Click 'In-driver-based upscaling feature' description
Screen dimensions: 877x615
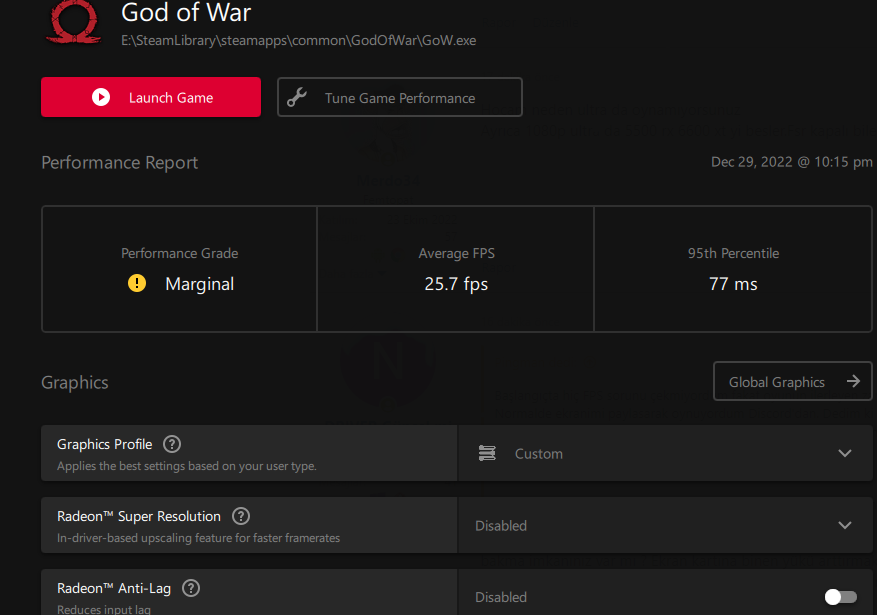click(199, 538)
